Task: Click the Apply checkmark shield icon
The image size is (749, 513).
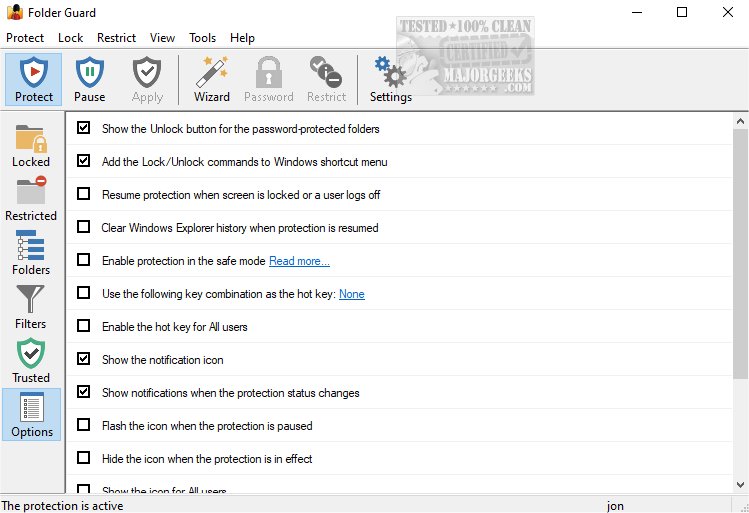Action: pyautogui.click(x=147, y=79)
